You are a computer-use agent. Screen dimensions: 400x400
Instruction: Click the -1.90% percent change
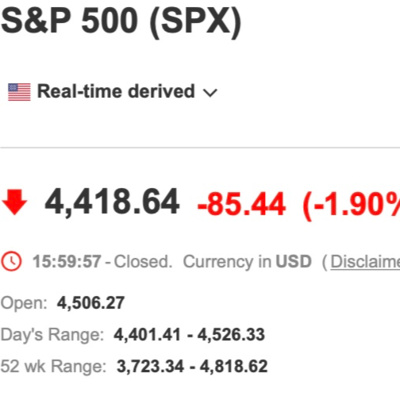coord(351,205)
